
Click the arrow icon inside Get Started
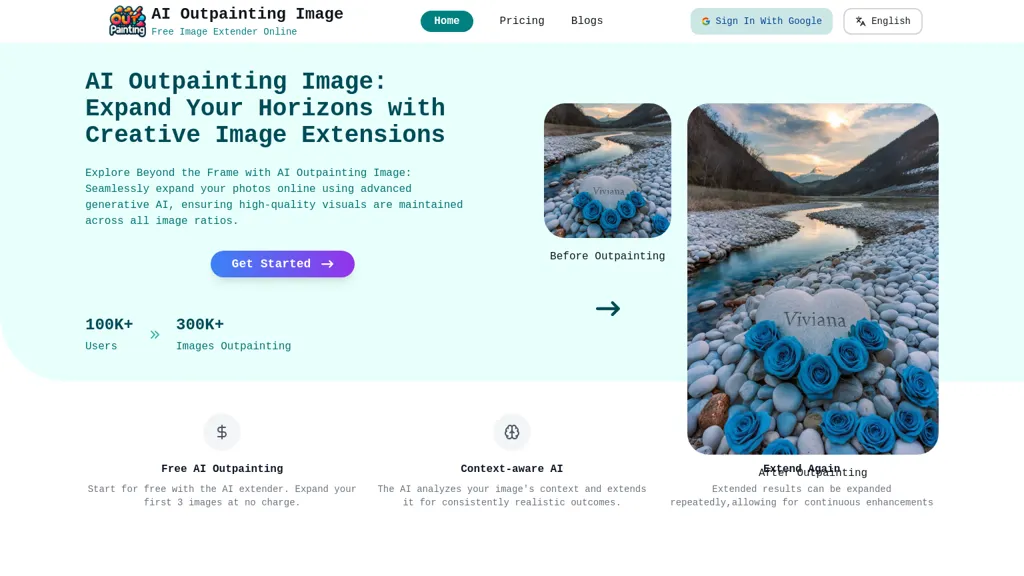click(x=328, y=264)
